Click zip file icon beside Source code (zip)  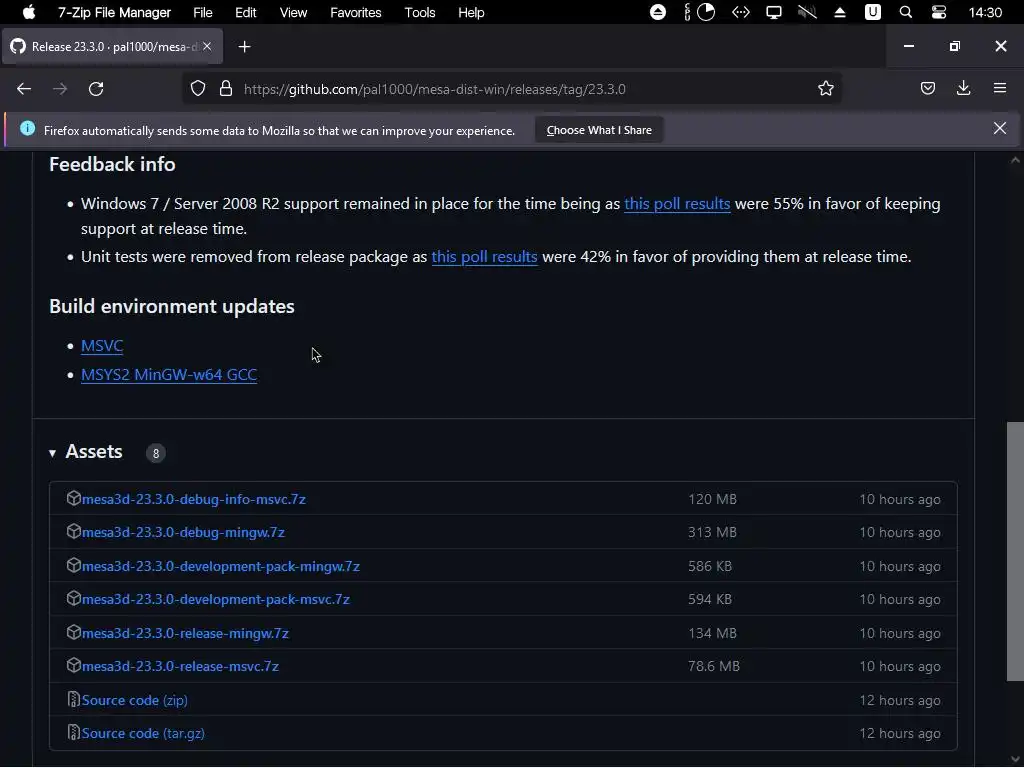coord(73,699)
